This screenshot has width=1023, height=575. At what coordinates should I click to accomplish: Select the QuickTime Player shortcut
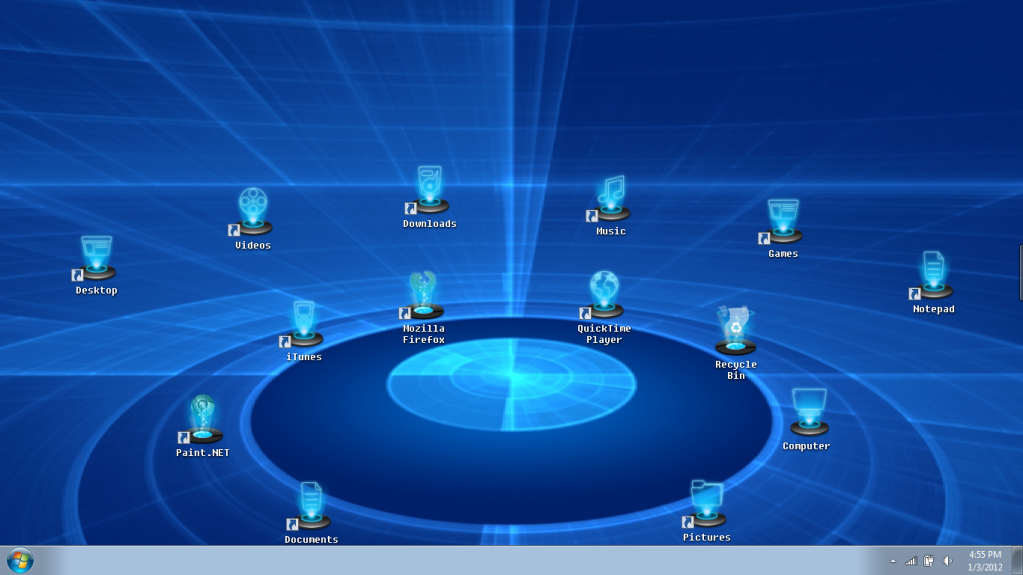click(x=604, y=297)
